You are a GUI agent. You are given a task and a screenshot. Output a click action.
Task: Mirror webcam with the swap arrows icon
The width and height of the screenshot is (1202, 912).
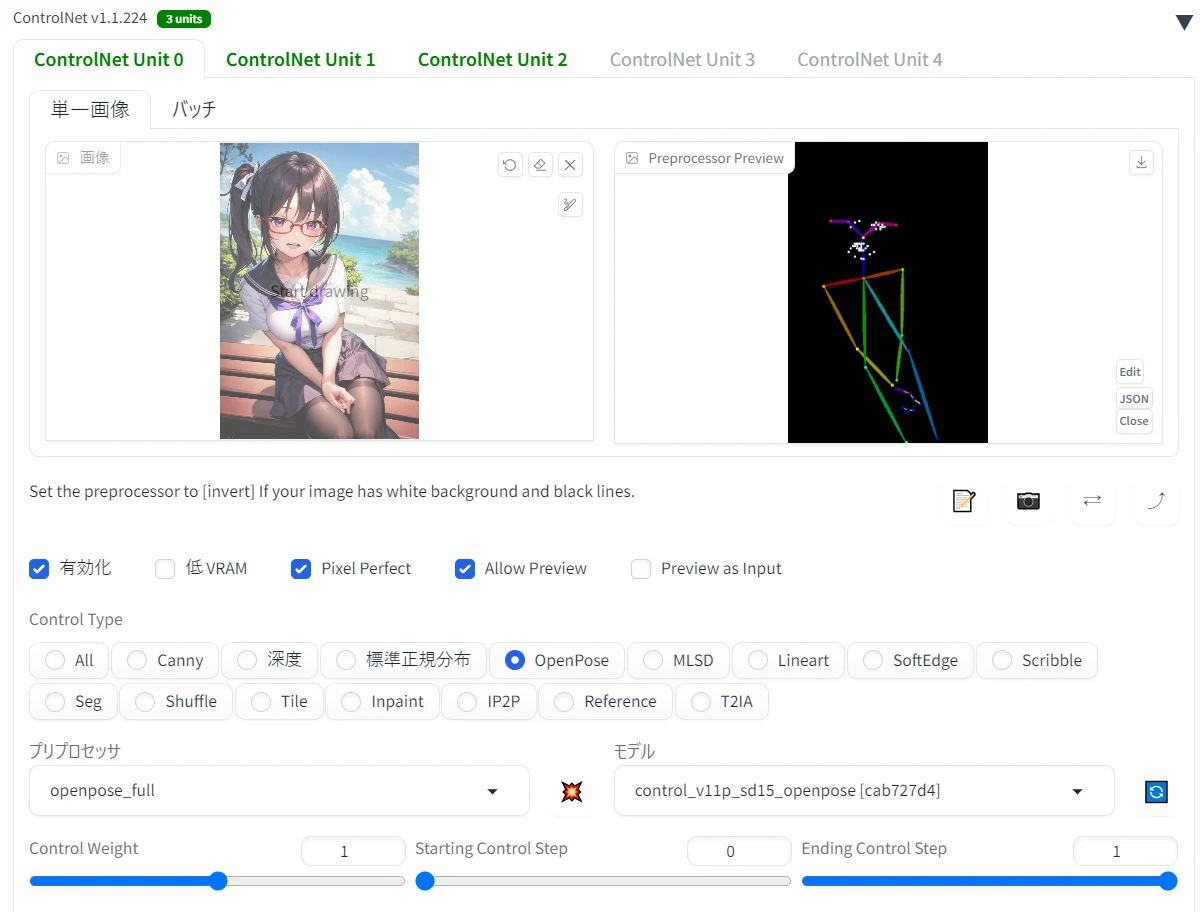(x=1092, y=501)
